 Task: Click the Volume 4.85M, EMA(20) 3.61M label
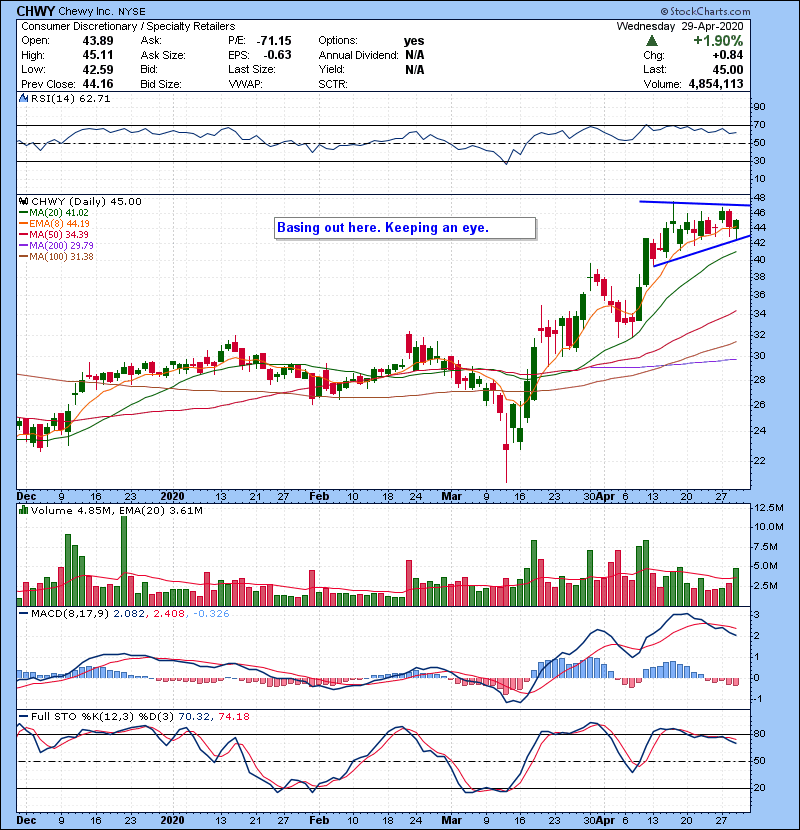pos(116,510)
